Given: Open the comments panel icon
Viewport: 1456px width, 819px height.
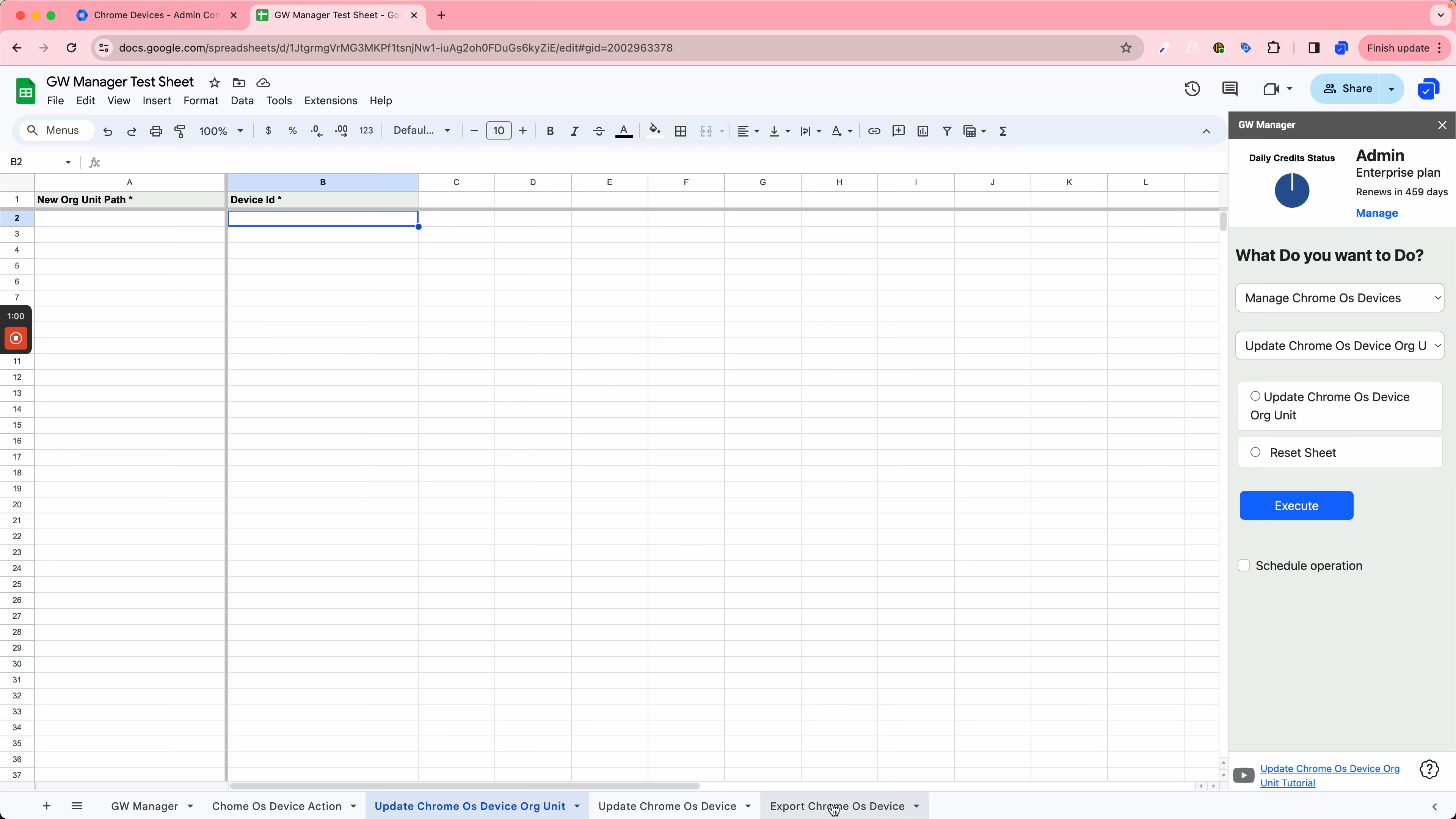Looking at the screenshot, I should pos(1230,89).
